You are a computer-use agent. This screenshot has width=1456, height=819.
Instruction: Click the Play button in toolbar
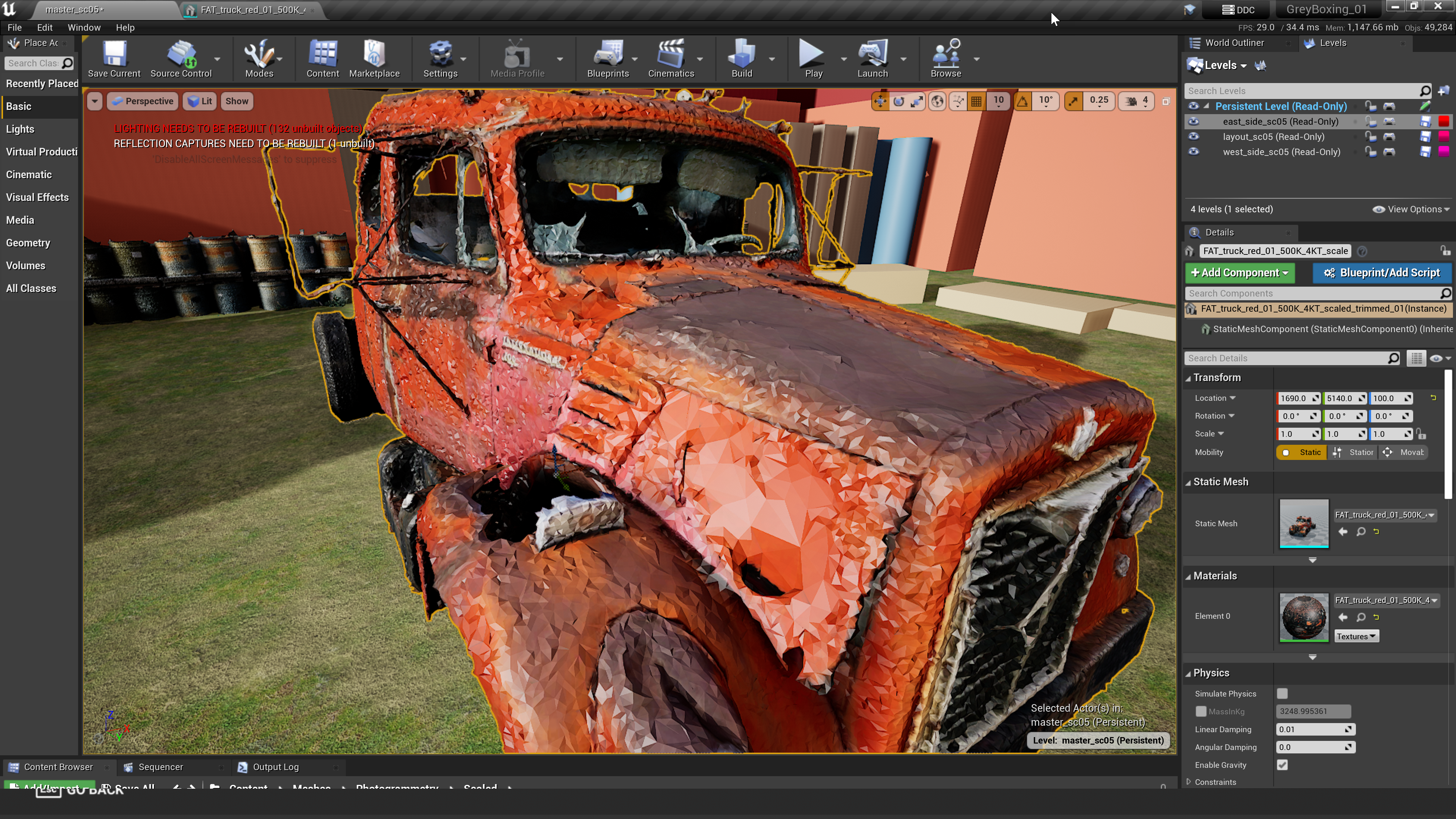(x=813, y=59)
